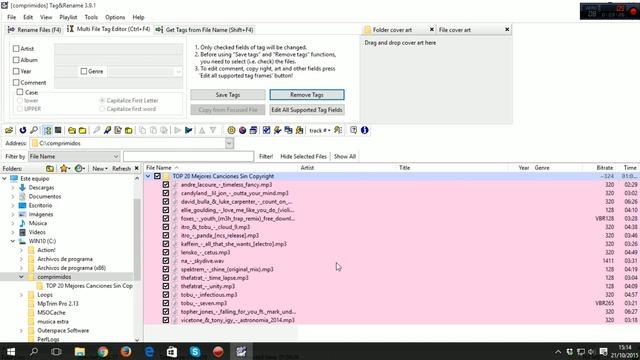Close the Folders panel with the X

click(137, 168)
